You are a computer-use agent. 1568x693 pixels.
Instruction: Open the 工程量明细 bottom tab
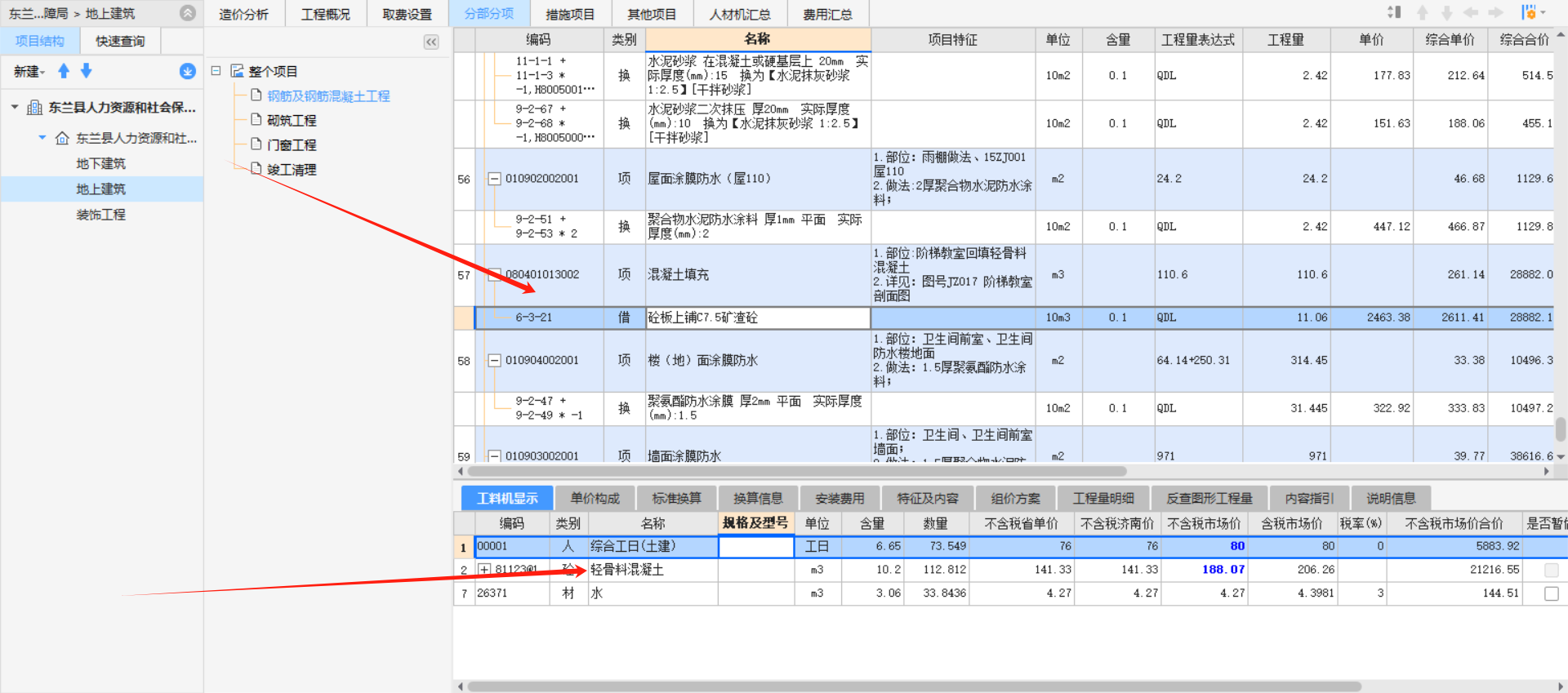tap(1103, 498)
